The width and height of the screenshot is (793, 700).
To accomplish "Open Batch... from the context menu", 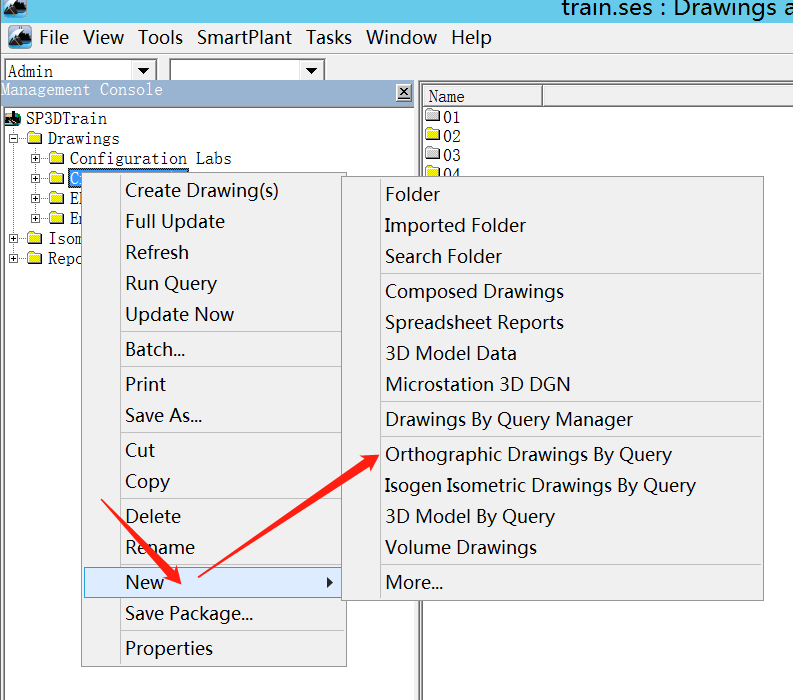I will pos(155,349).
